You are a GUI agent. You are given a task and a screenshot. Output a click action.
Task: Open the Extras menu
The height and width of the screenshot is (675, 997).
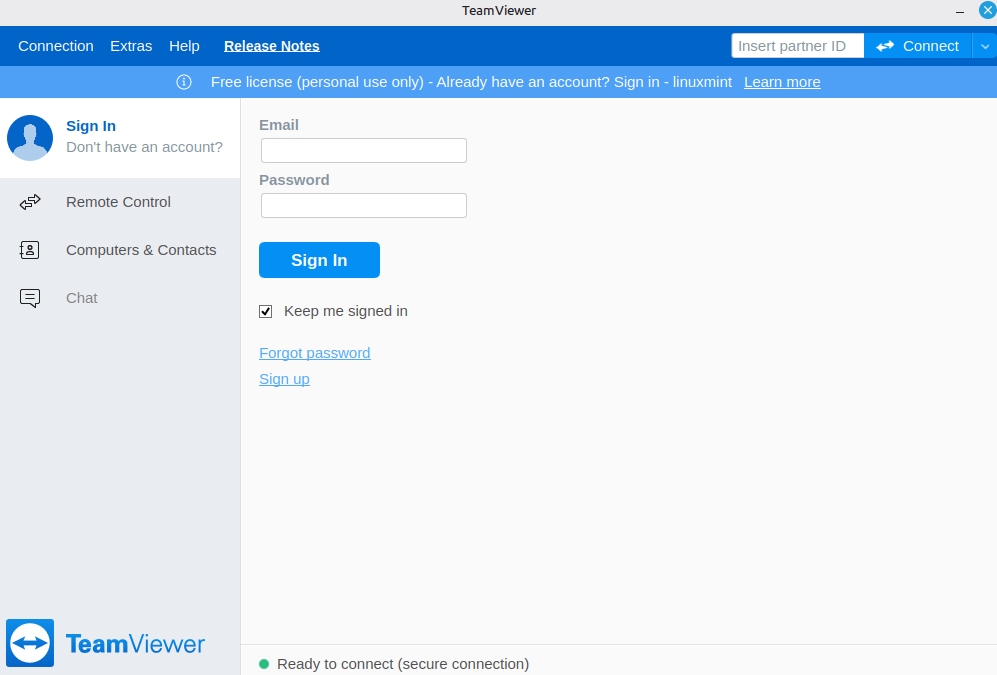pos(130,45)
